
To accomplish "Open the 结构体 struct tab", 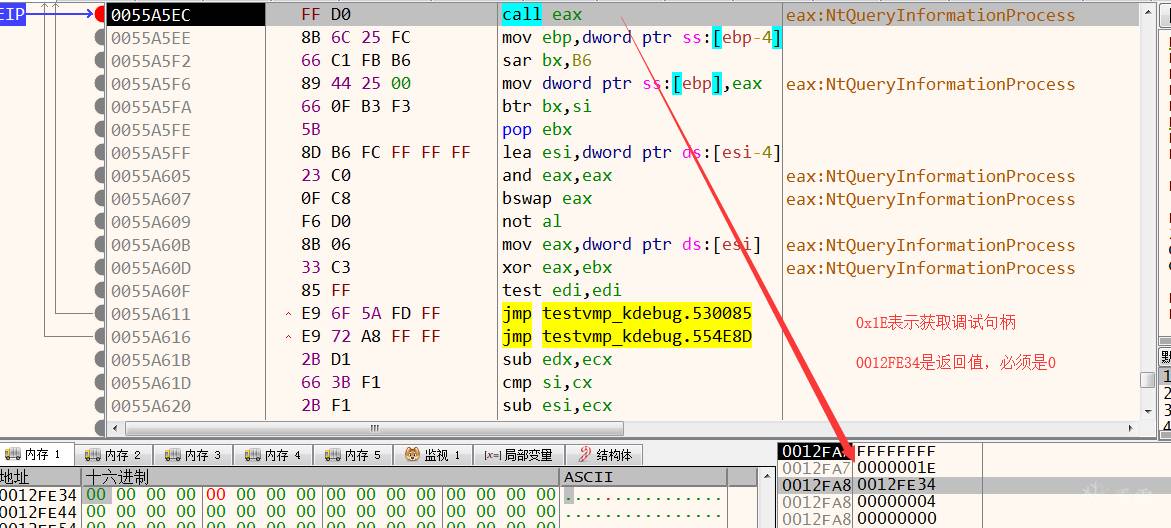I will 604,455.
